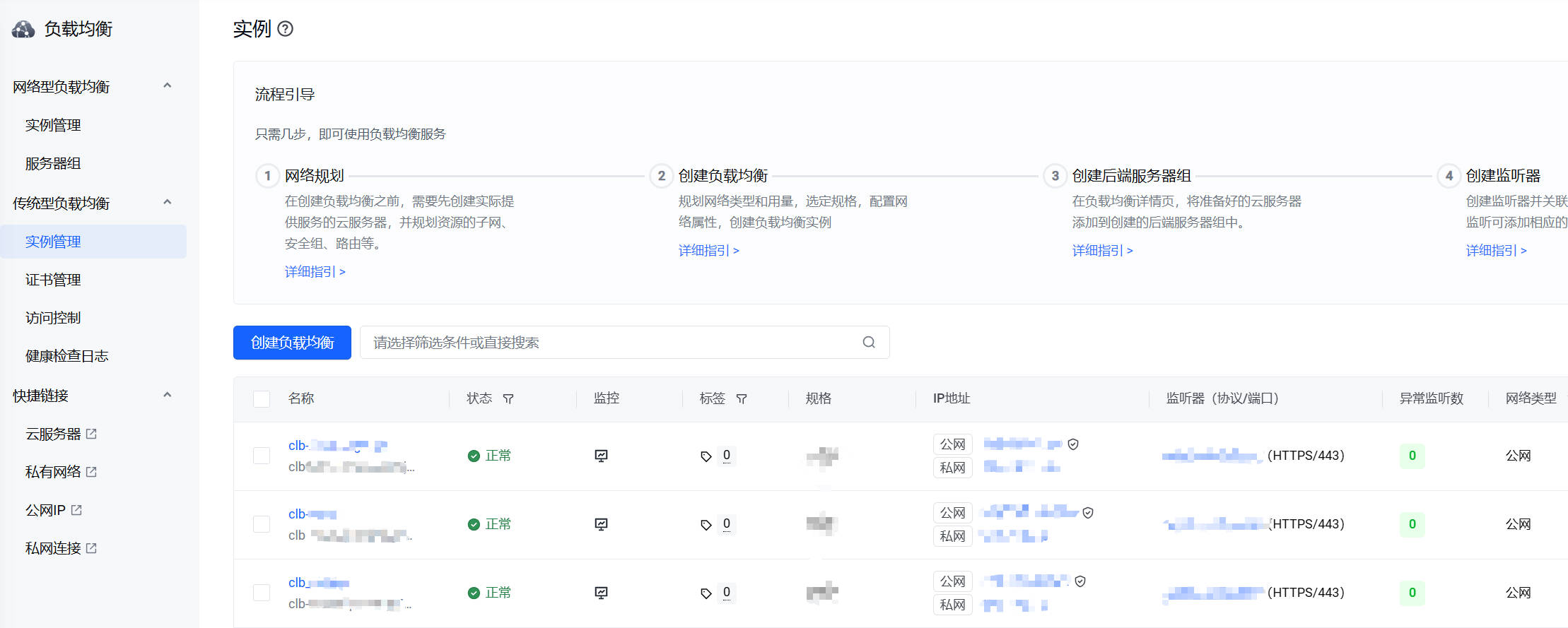The height and width of the screenshot is (628, 1568).
Task: Open the 状态 column filter icon
Action: pyautogui.click(x=508, y=399)
